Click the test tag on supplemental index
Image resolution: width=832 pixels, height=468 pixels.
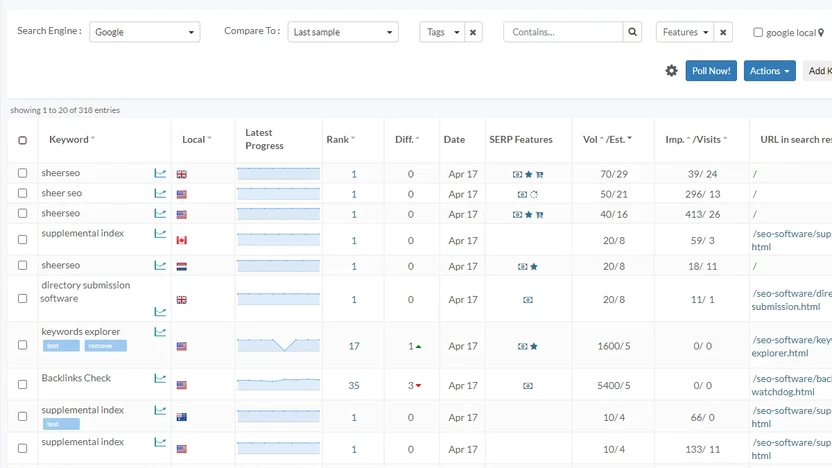61,424
